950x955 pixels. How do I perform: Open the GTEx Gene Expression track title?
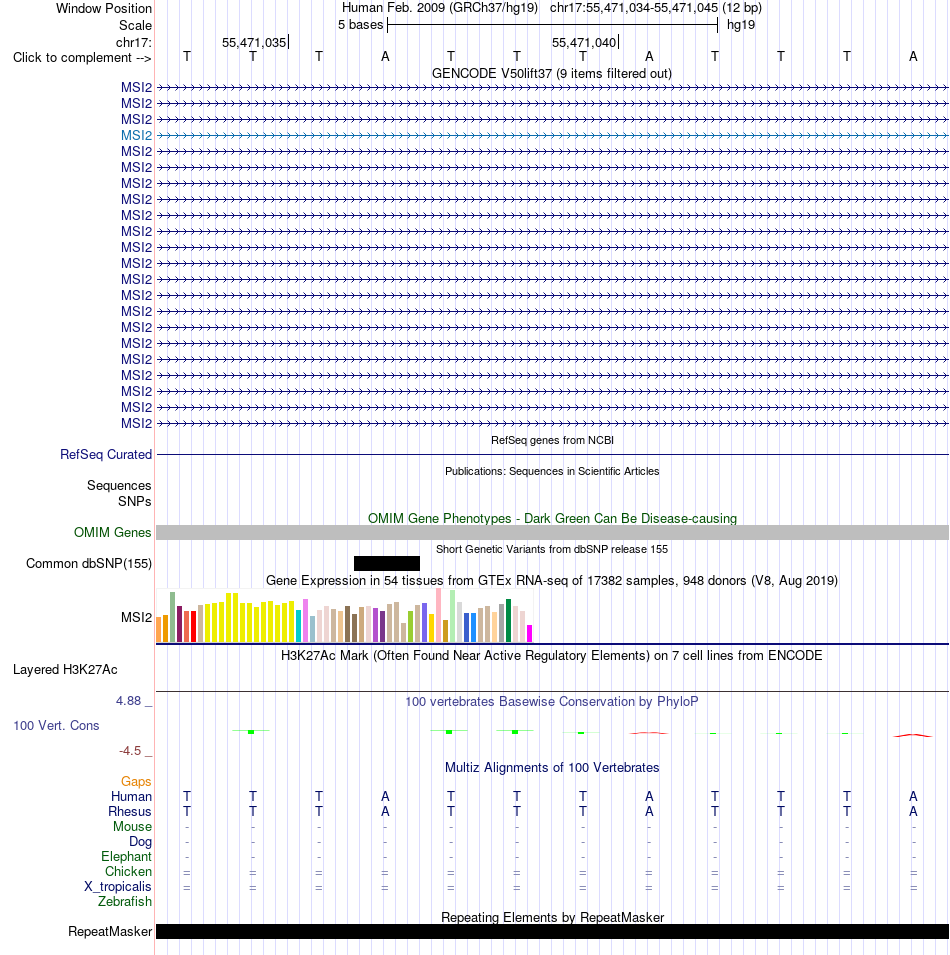click(552, 580)
